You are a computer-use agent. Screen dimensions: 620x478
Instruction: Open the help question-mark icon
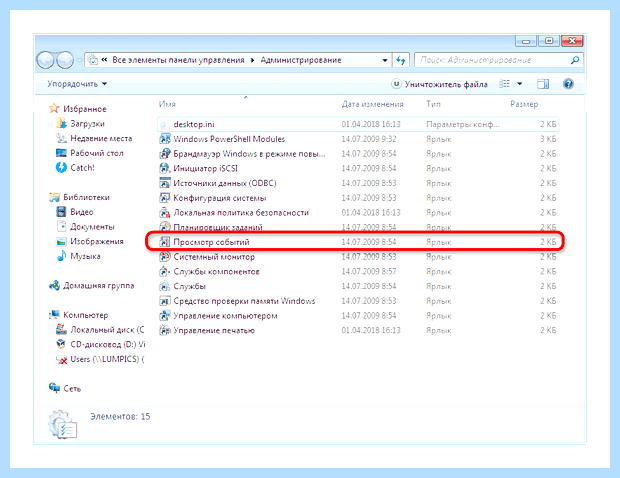tap(568, 84)
